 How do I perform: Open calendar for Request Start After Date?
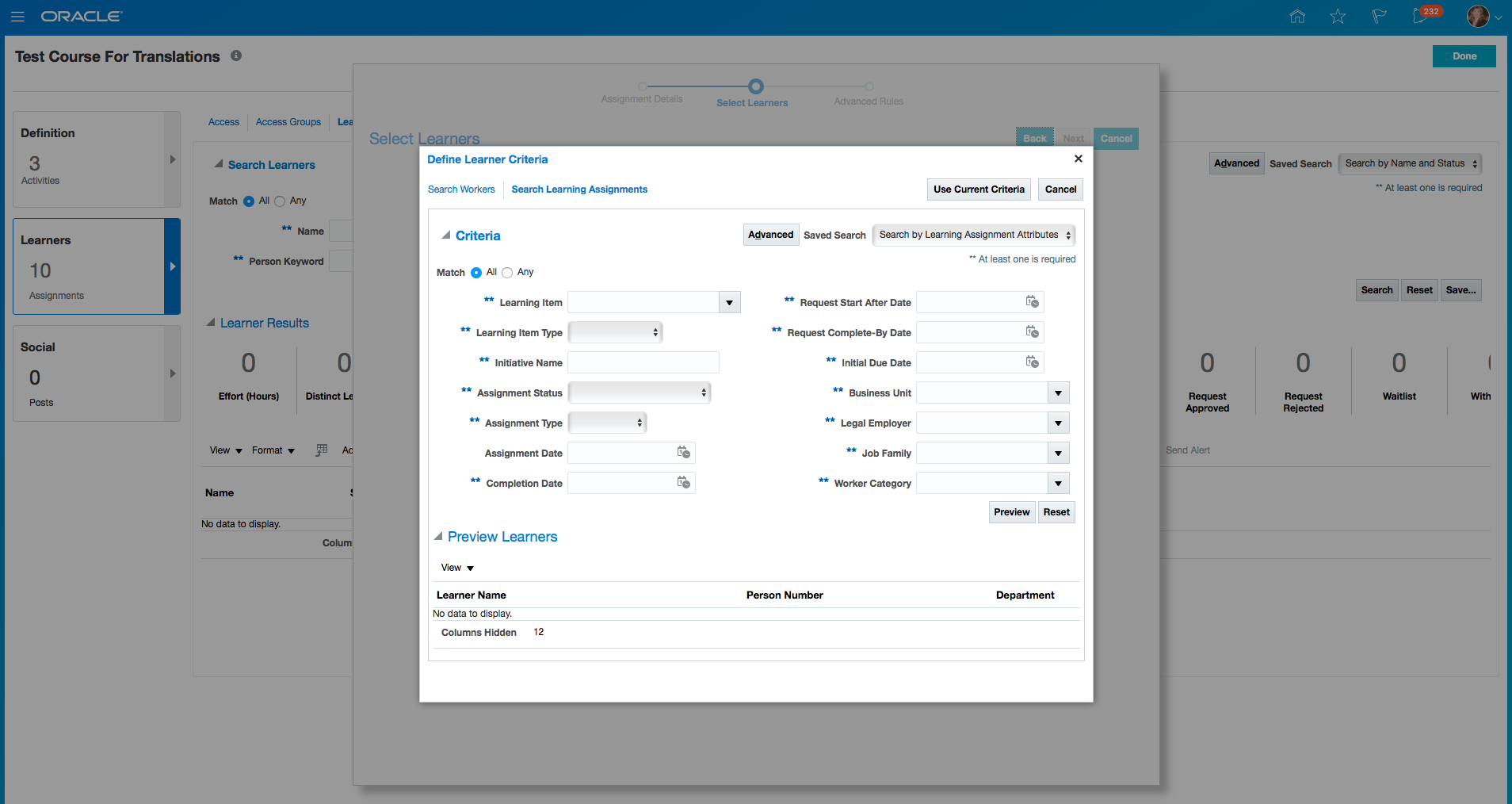[x=1032, y=301]
